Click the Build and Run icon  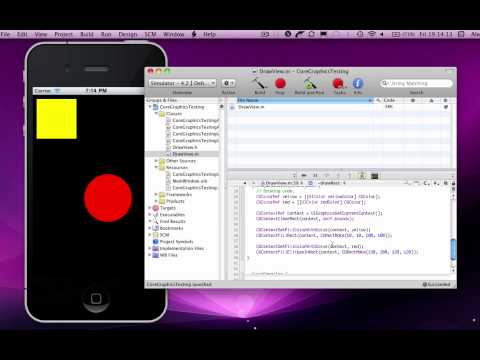pyautogui.click(x=310, y=83)
